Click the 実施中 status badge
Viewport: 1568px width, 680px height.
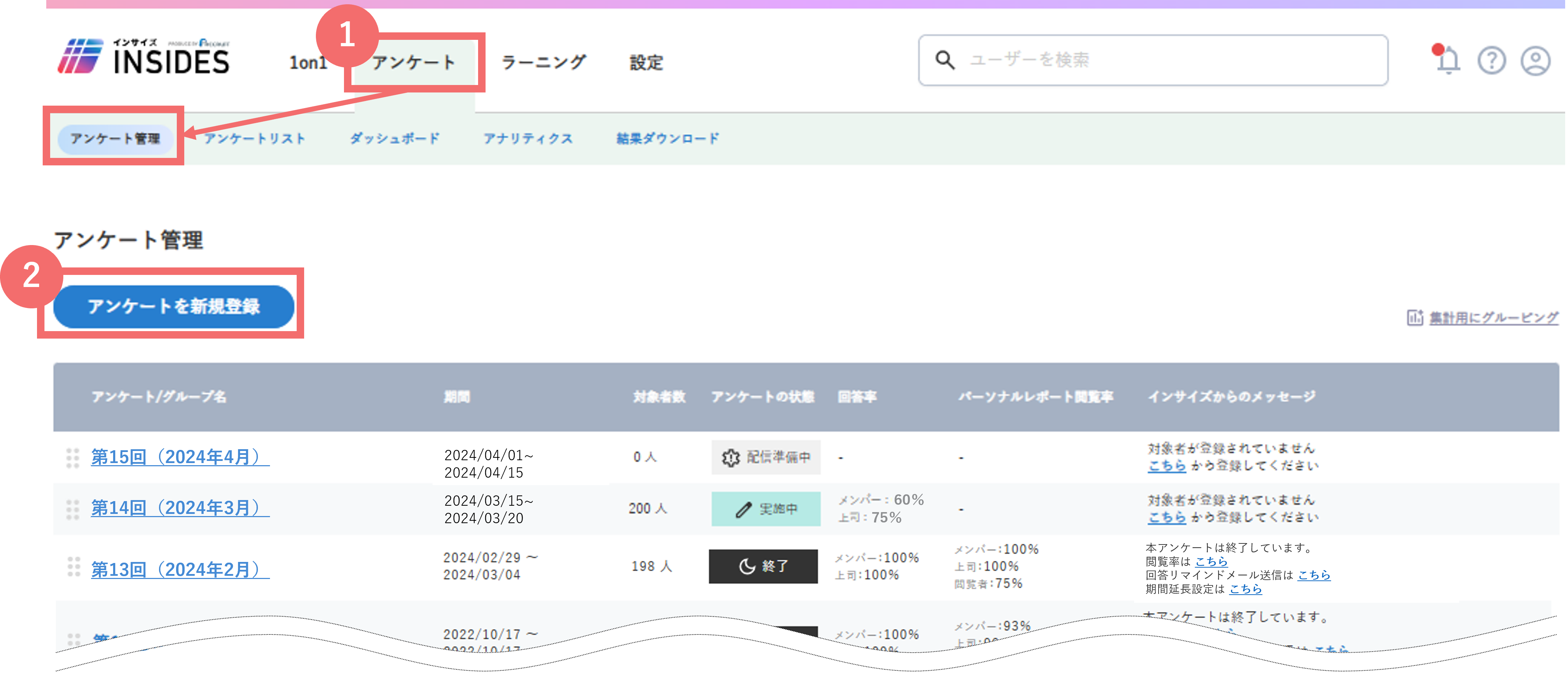tap(766, 509)
